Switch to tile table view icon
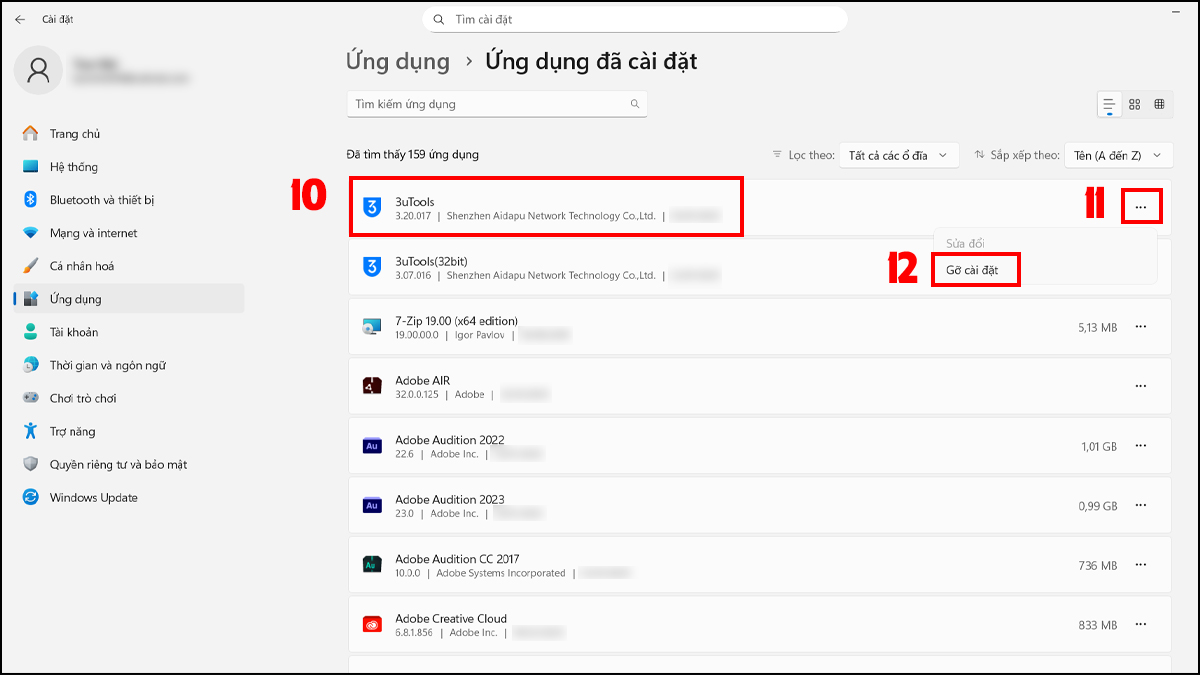The image size is (1200, 675). tap(1160, 104)
